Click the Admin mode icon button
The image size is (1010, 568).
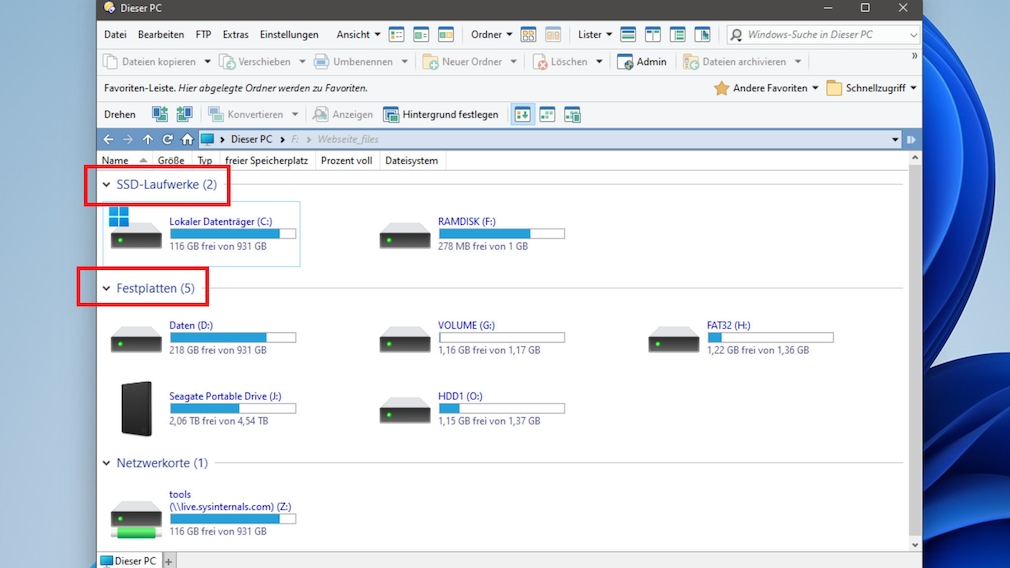pyautogui.click(x=626, y=62)
